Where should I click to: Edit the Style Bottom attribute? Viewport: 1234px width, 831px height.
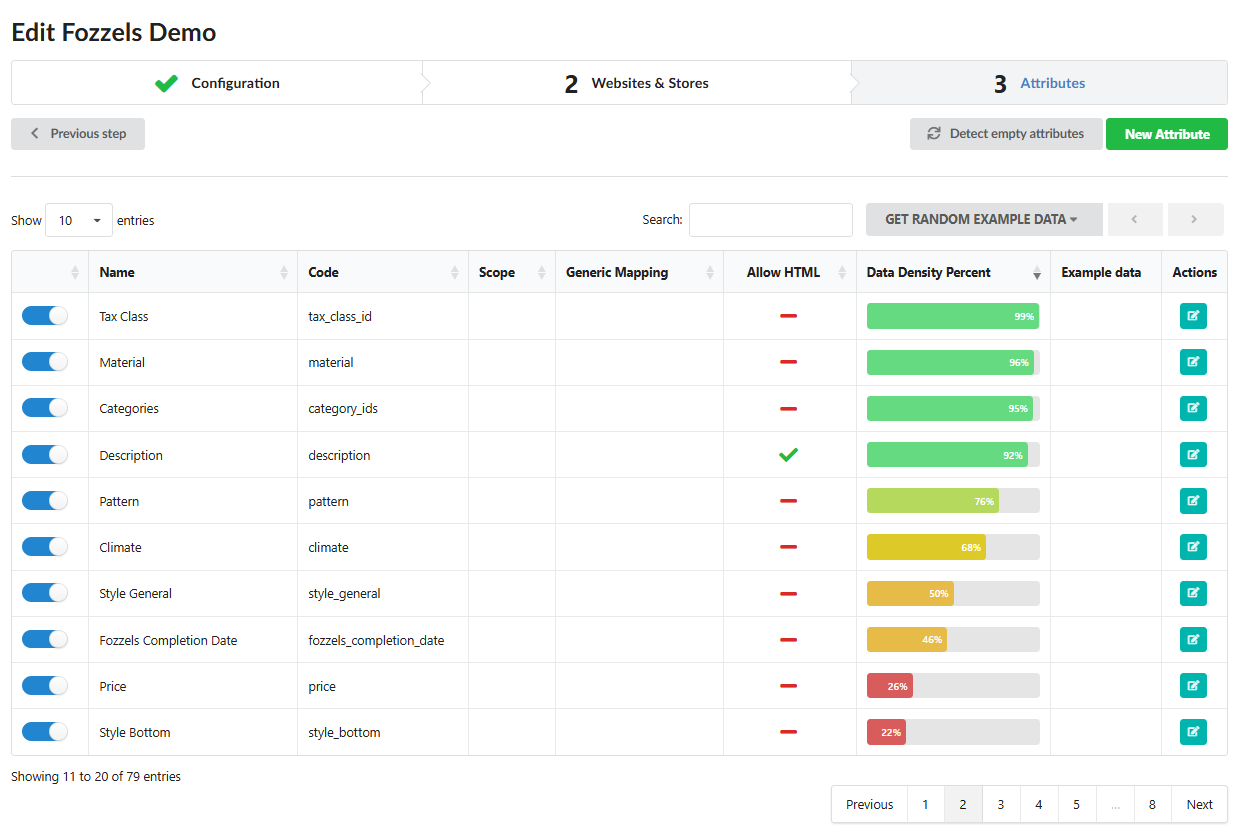[1193, 732]
